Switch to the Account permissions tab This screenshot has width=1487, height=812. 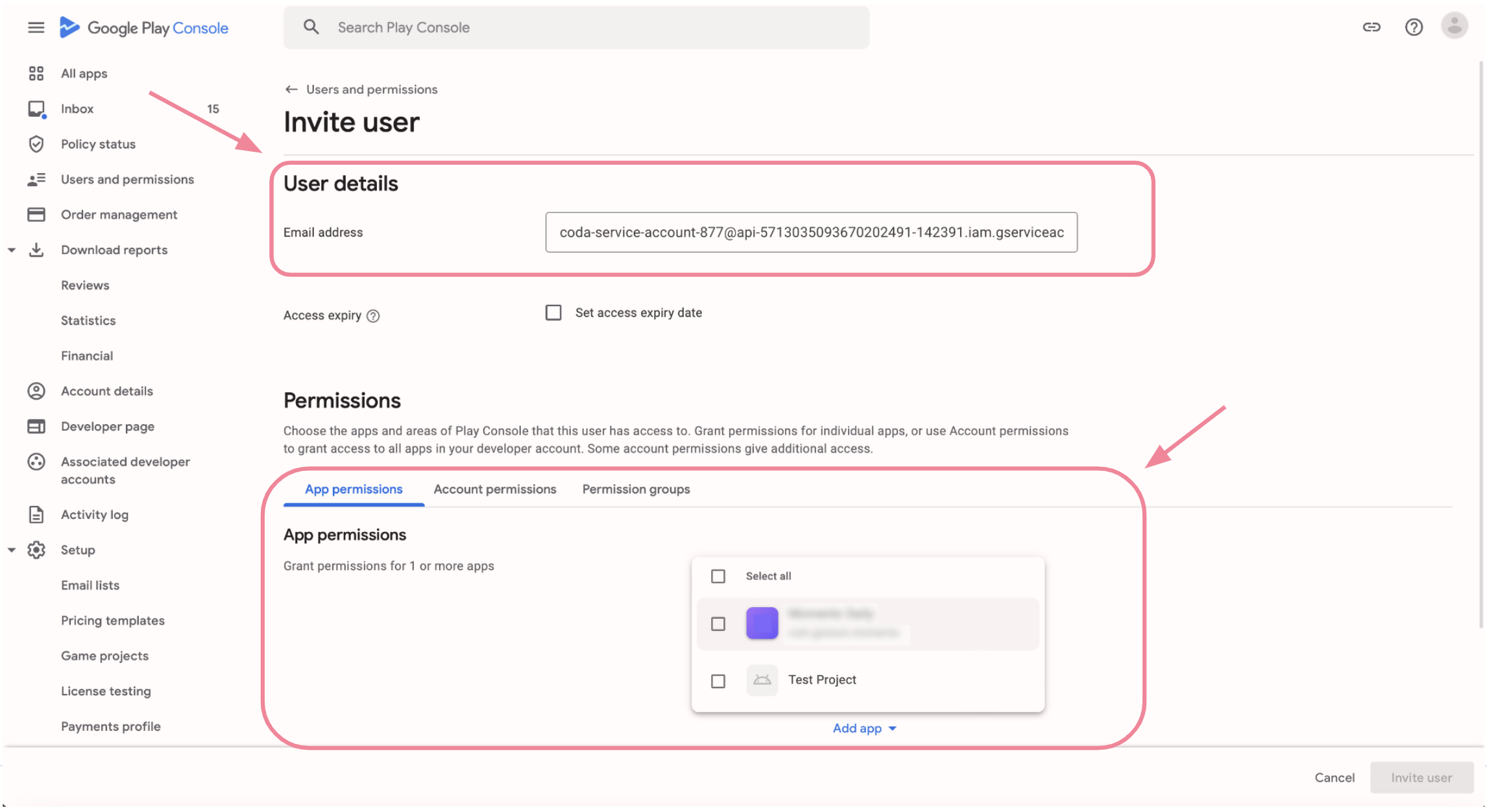pos(495,489)
